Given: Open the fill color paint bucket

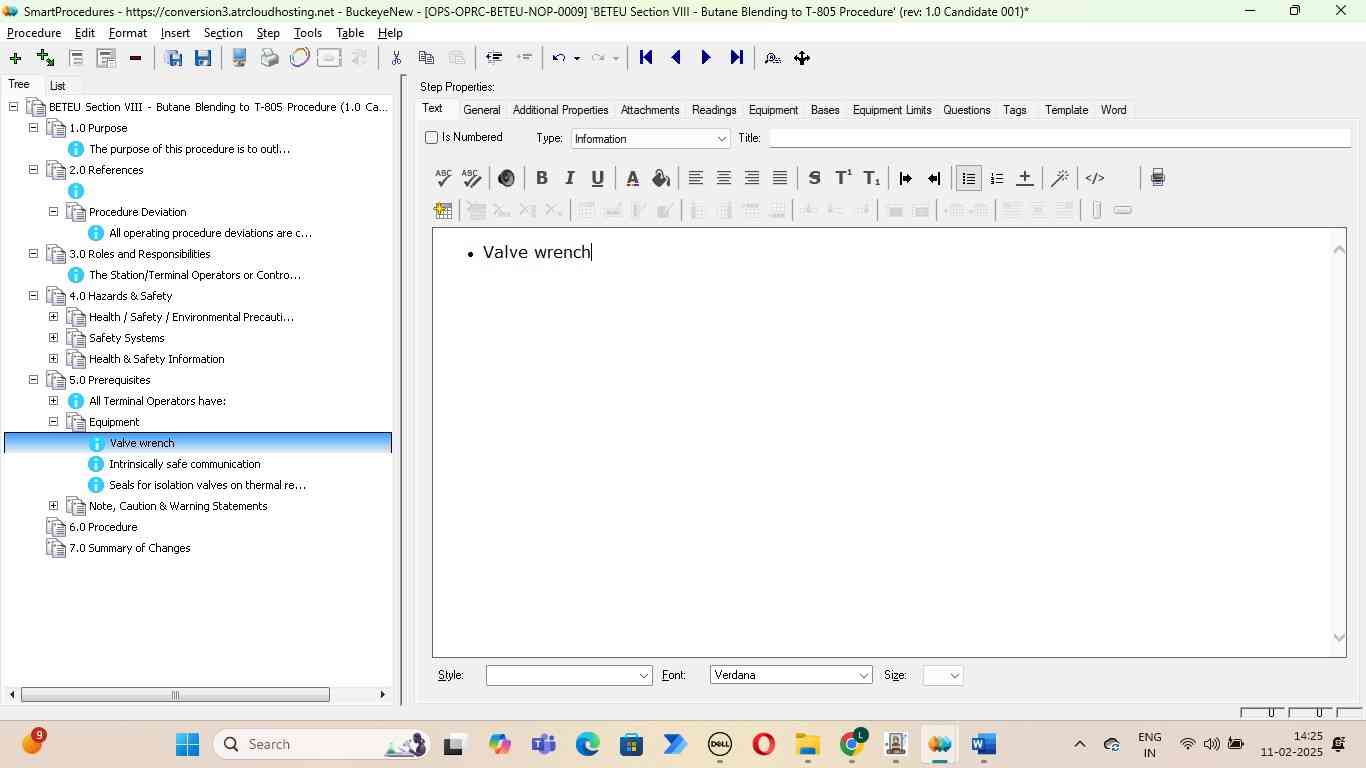Looking at the screenshot, I should [660, 178].
